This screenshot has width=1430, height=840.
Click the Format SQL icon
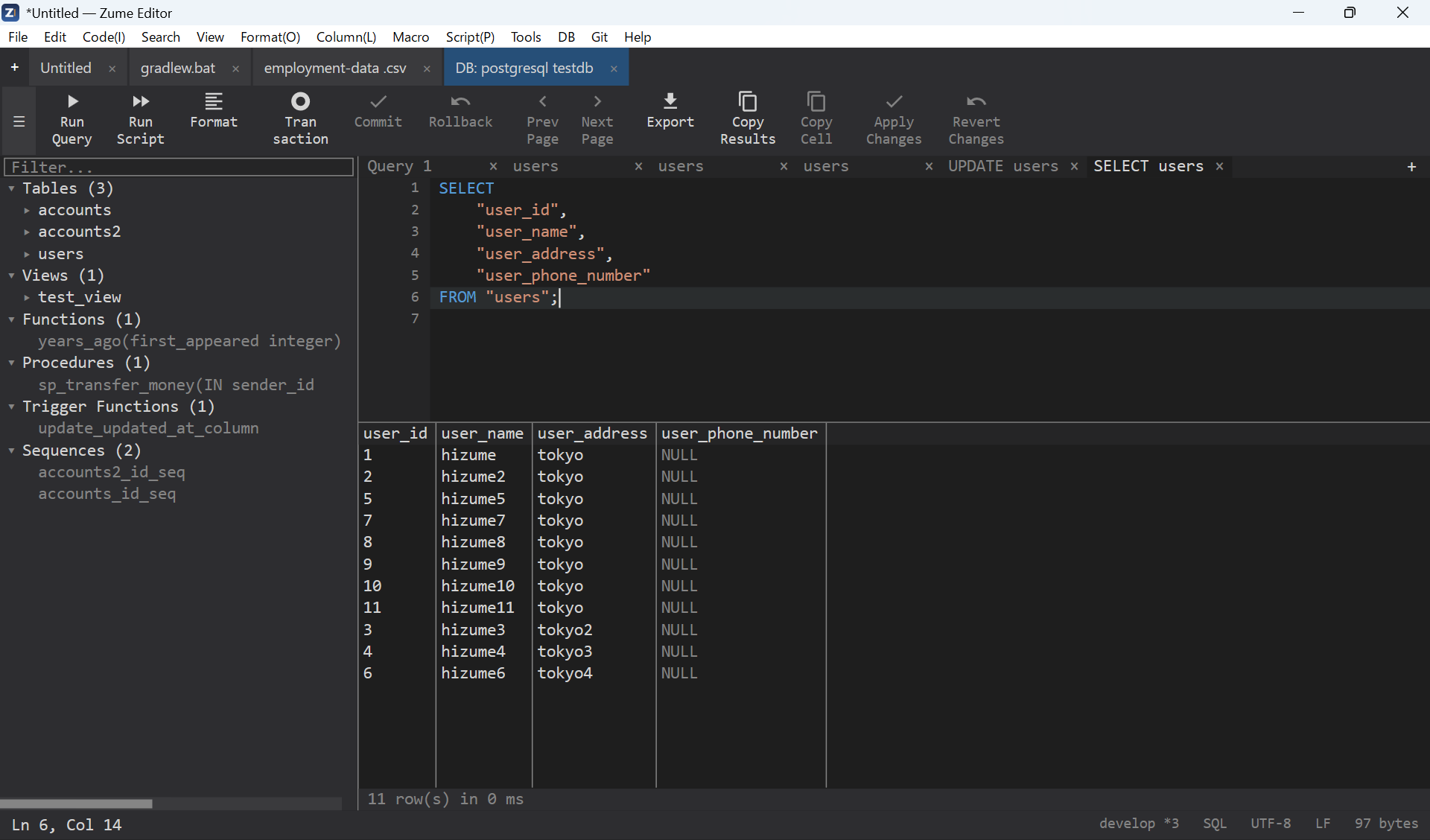(214, 101)
